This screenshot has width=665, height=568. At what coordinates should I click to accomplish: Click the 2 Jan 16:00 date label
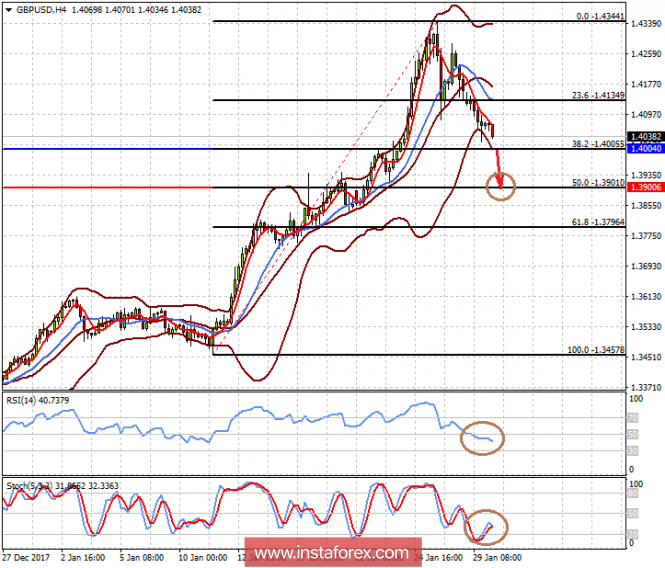pos(83,557)
